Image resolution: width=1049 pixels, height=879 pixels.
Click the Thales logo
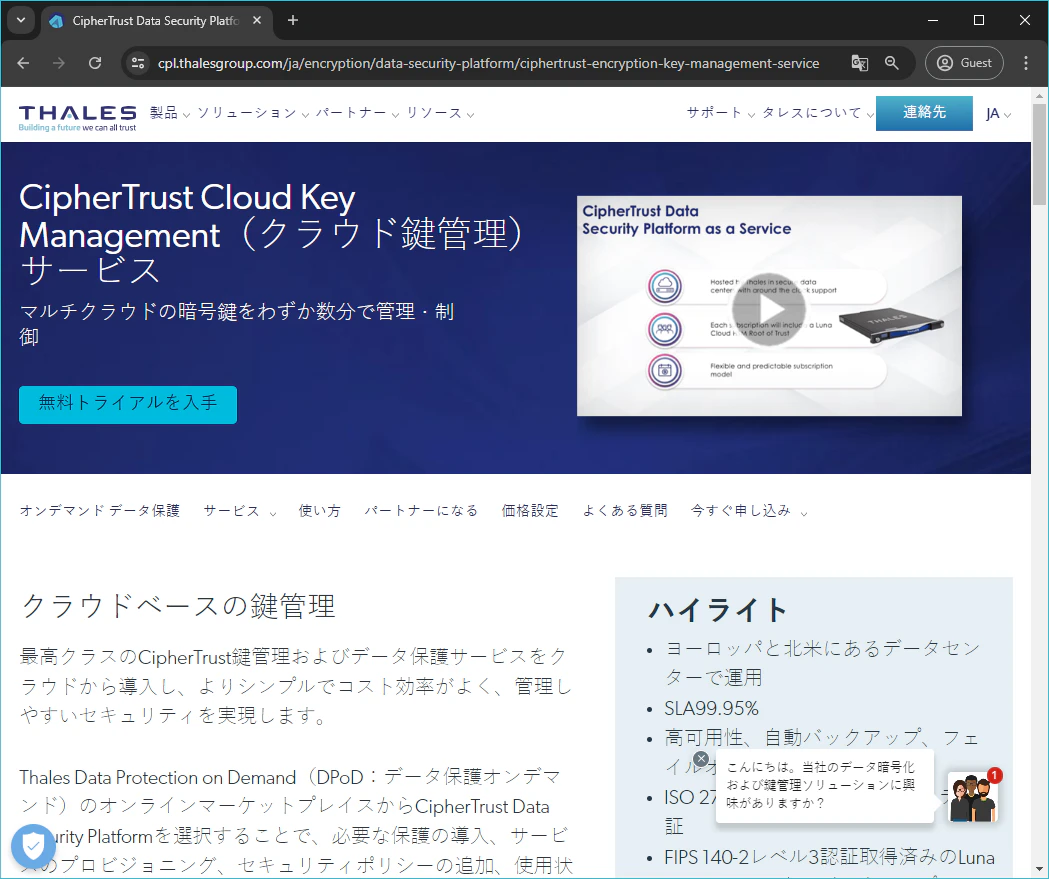coord(78,118)
